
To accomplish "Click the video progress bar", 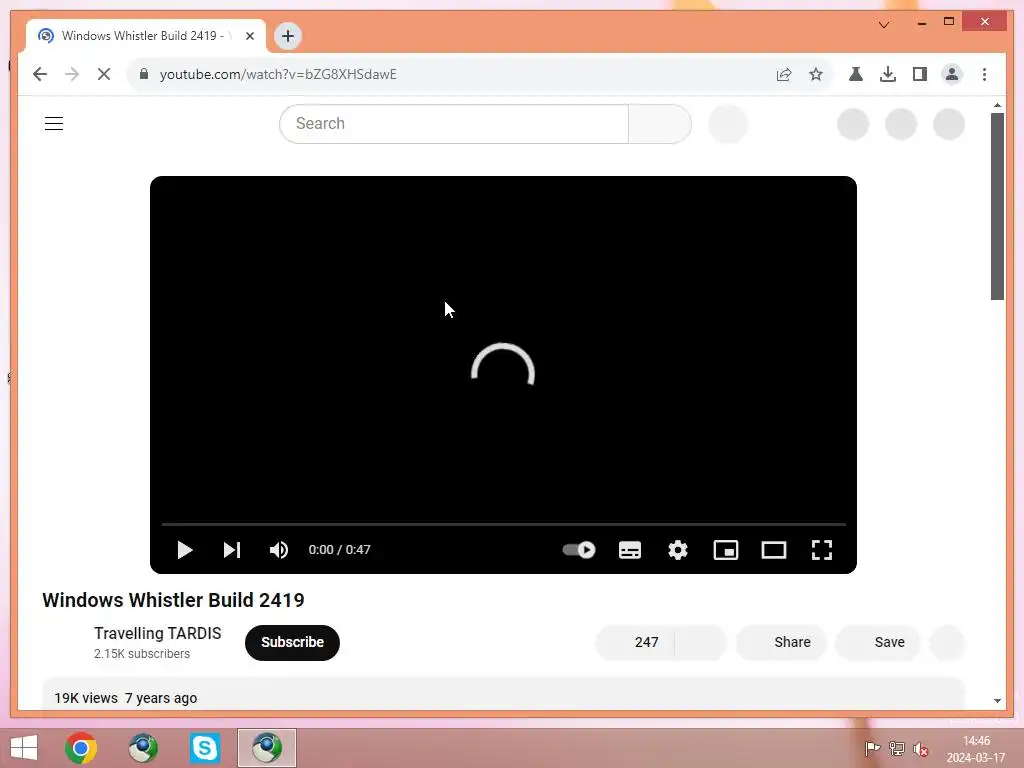I will coord(504,524).
